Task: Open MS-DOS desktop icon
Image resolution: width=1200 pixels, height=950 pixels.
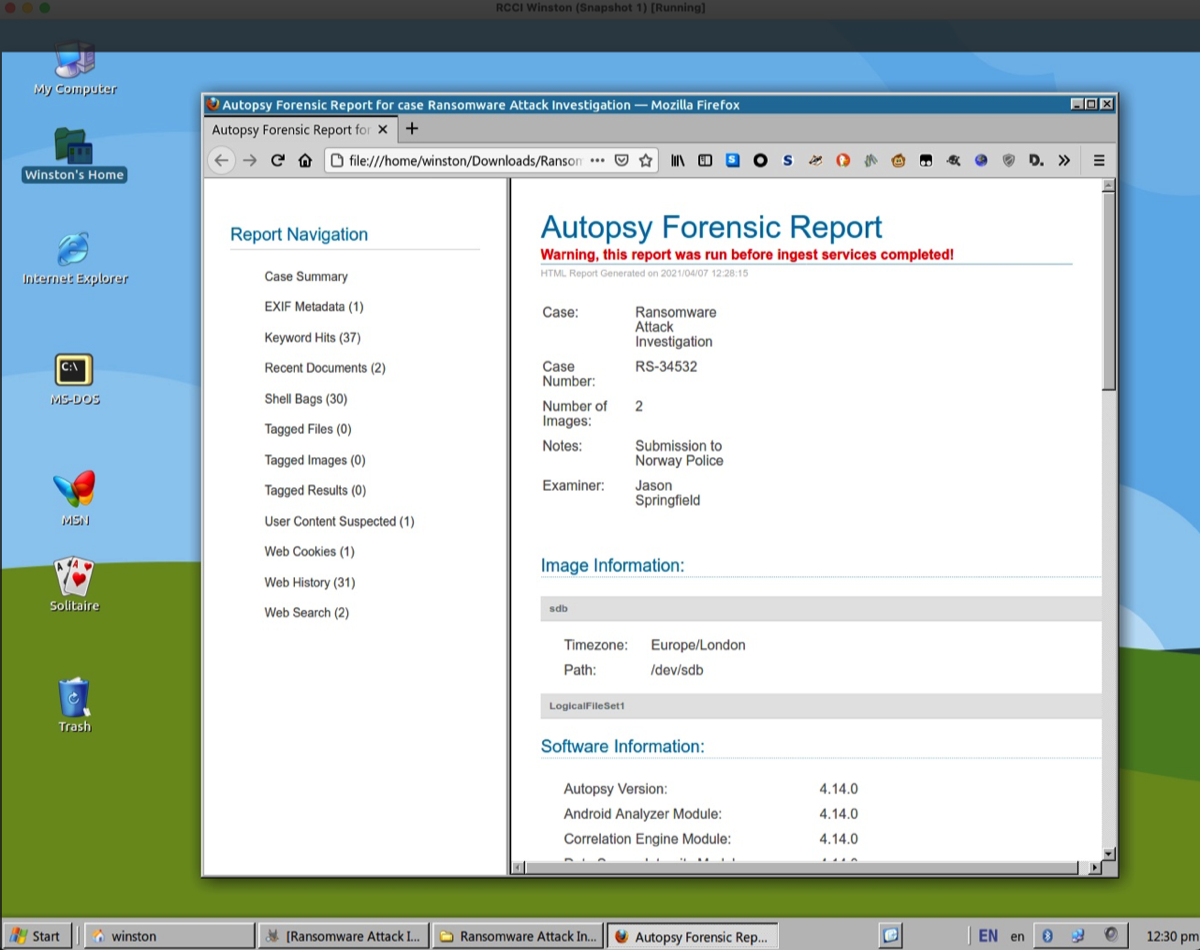Action: pos(74,372)
